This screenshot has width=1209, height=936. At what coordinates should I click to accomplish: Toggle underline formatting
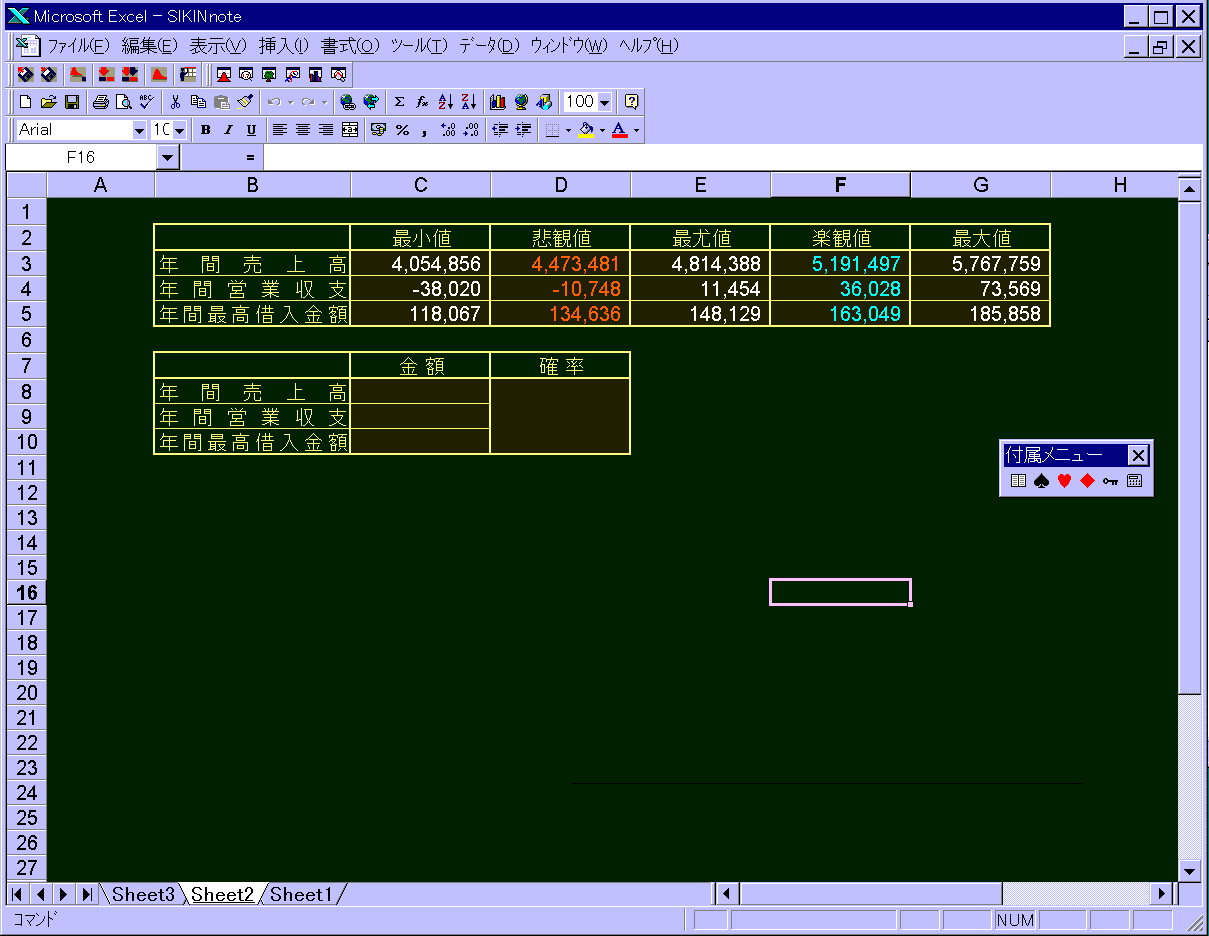tap(251, 130)
